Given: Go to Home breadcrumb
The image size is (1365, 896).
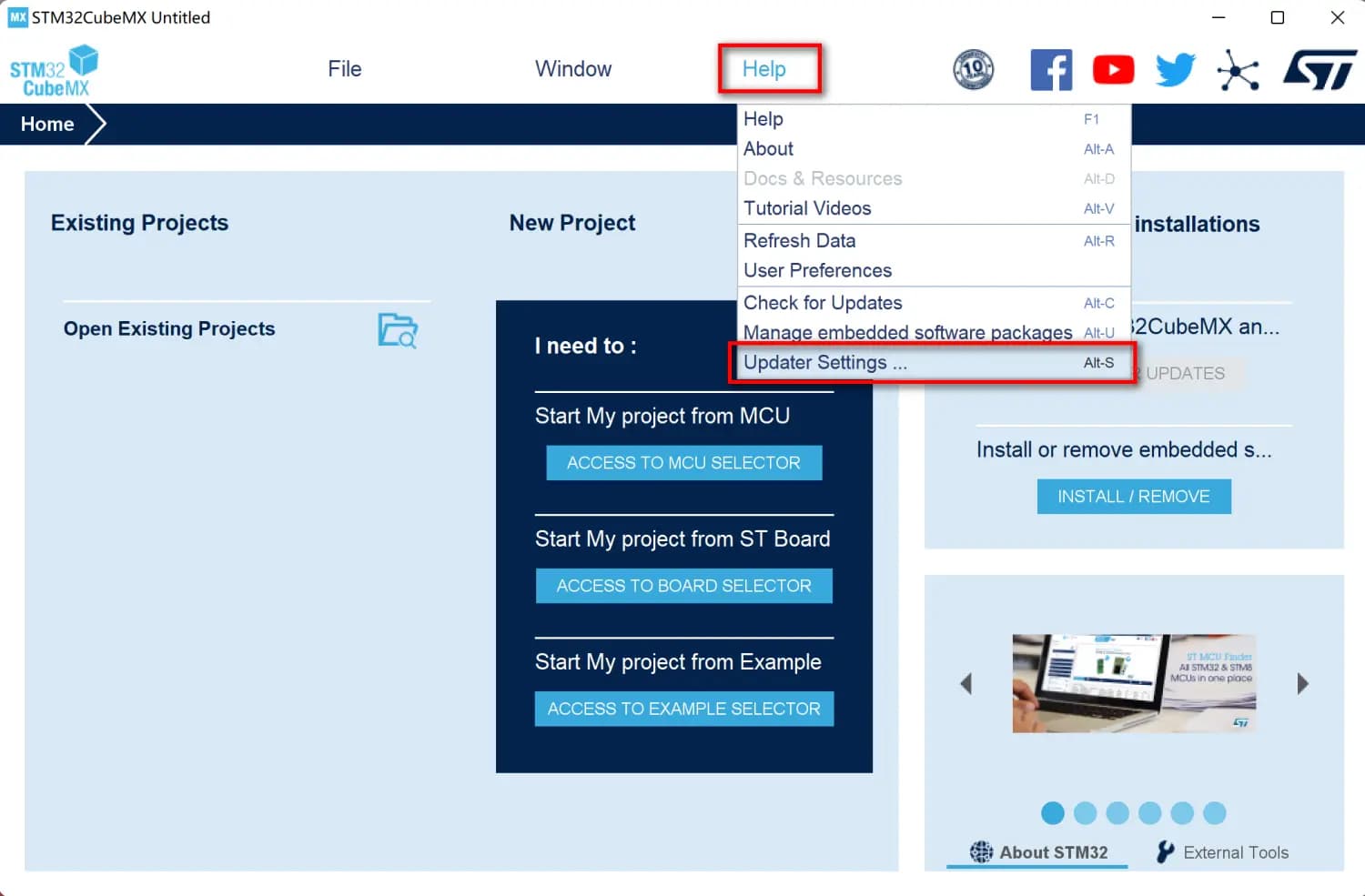Looking at the screenshot, I should (47, 125).
